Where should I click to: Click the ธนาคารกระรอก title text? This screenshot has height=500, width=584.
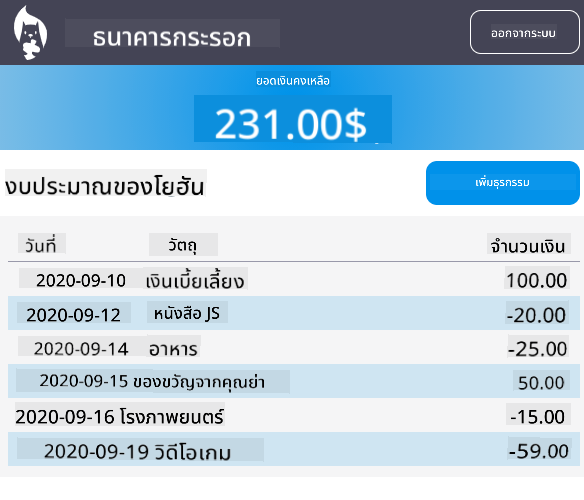pyautogui.click(x=172, y=37)
